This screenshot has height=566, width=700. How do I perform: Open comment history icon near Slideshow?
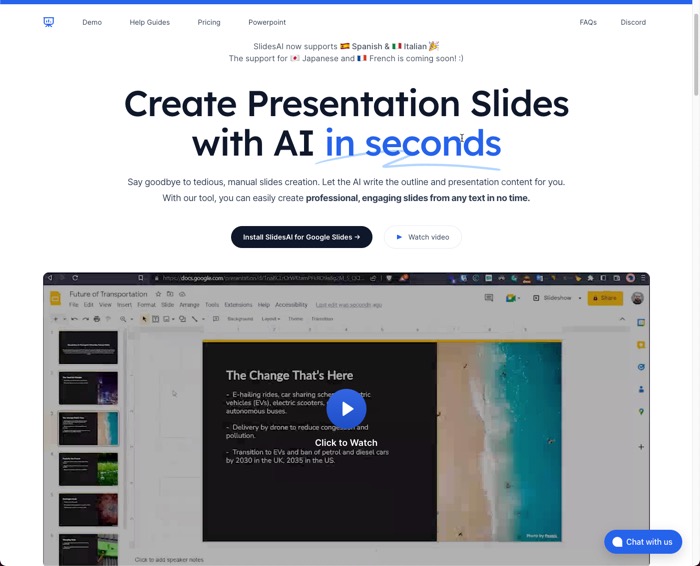(489, 298)
